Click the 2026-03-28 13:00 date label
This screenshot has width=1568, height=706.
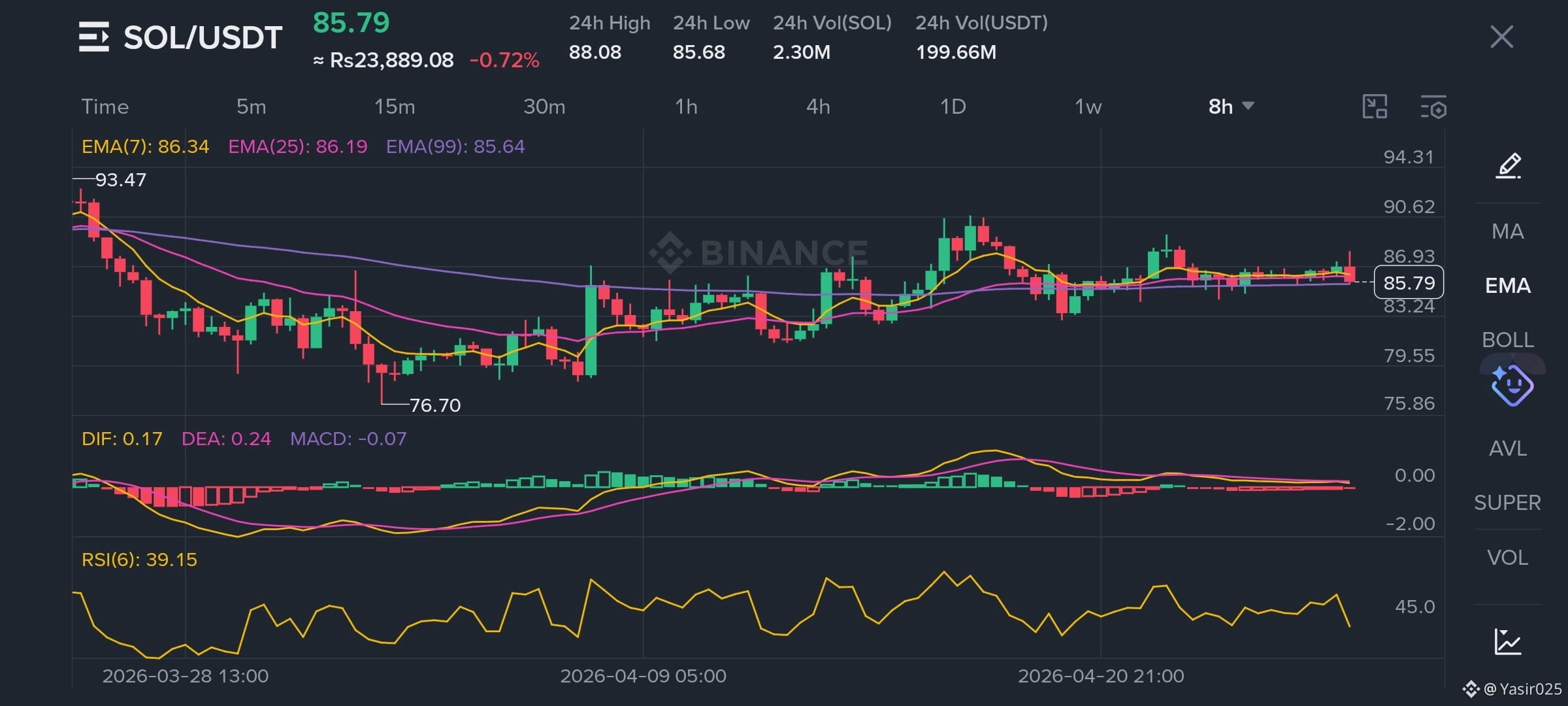[x=186, y=676]
